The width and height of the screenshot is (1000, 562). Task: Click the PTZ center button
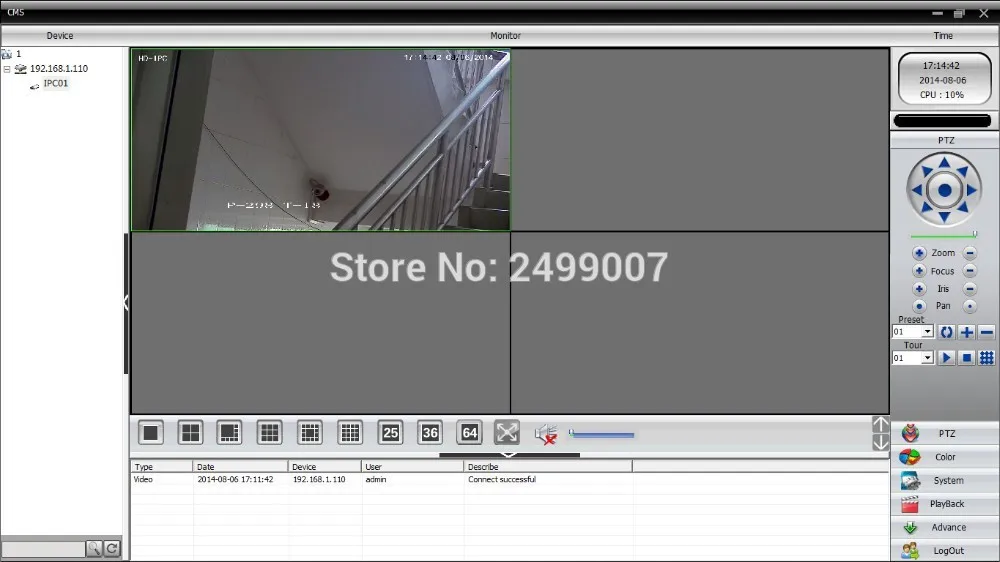tap(945, 190)
